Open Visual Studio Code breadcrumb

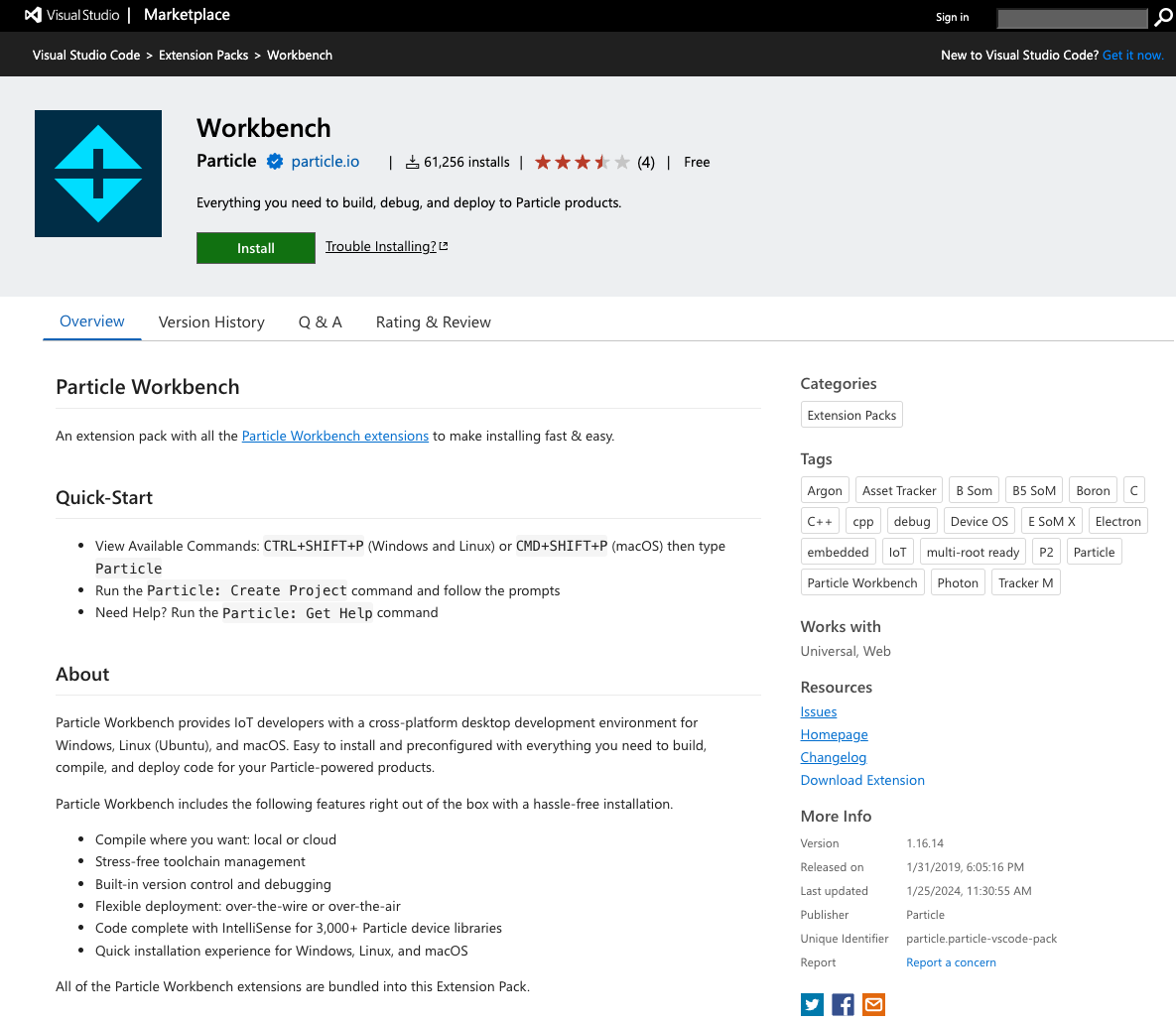(x=86, y=55)
